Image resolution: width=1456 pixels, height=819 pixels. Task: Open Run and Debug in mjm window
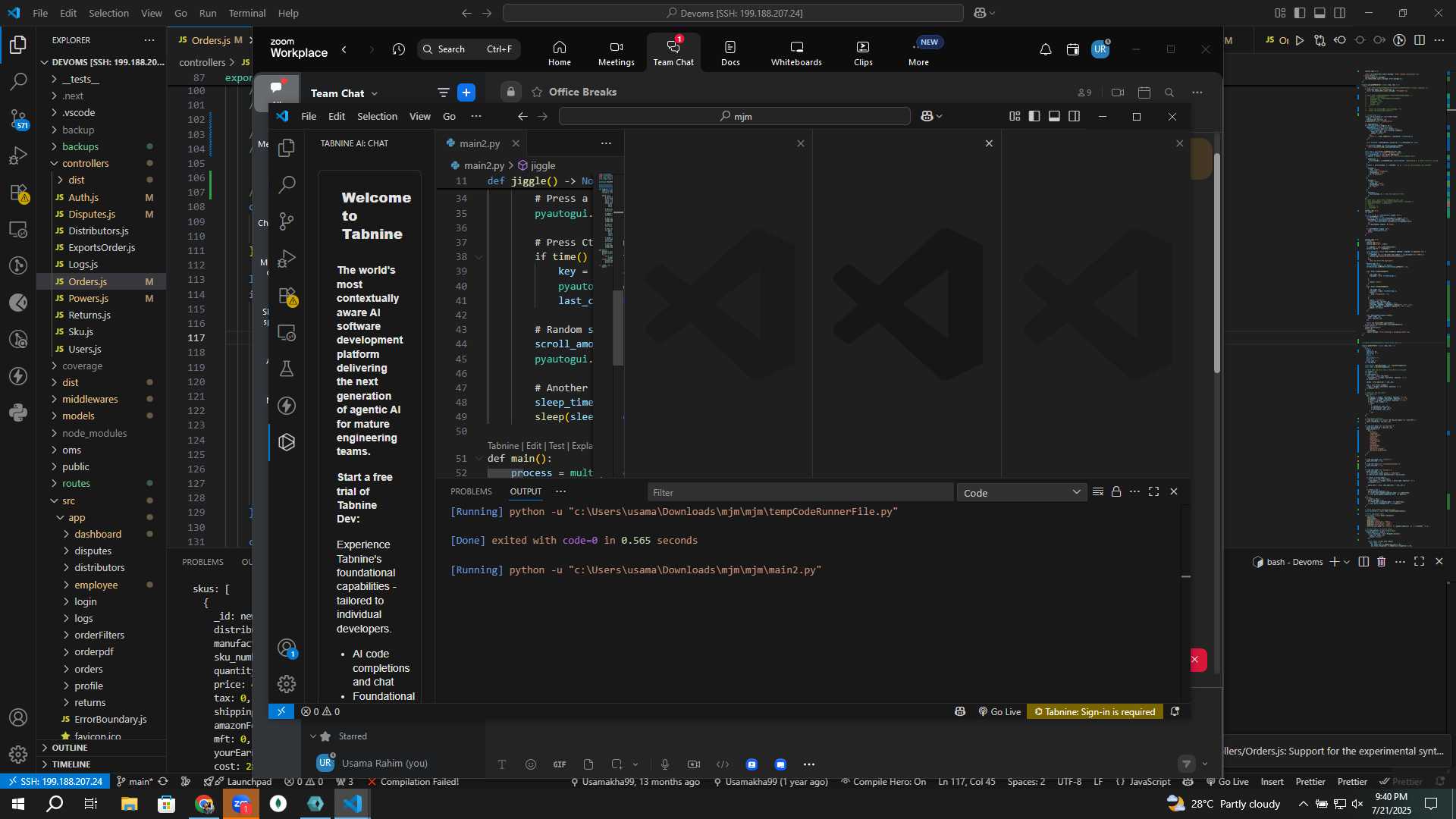[x=287, y=259]
